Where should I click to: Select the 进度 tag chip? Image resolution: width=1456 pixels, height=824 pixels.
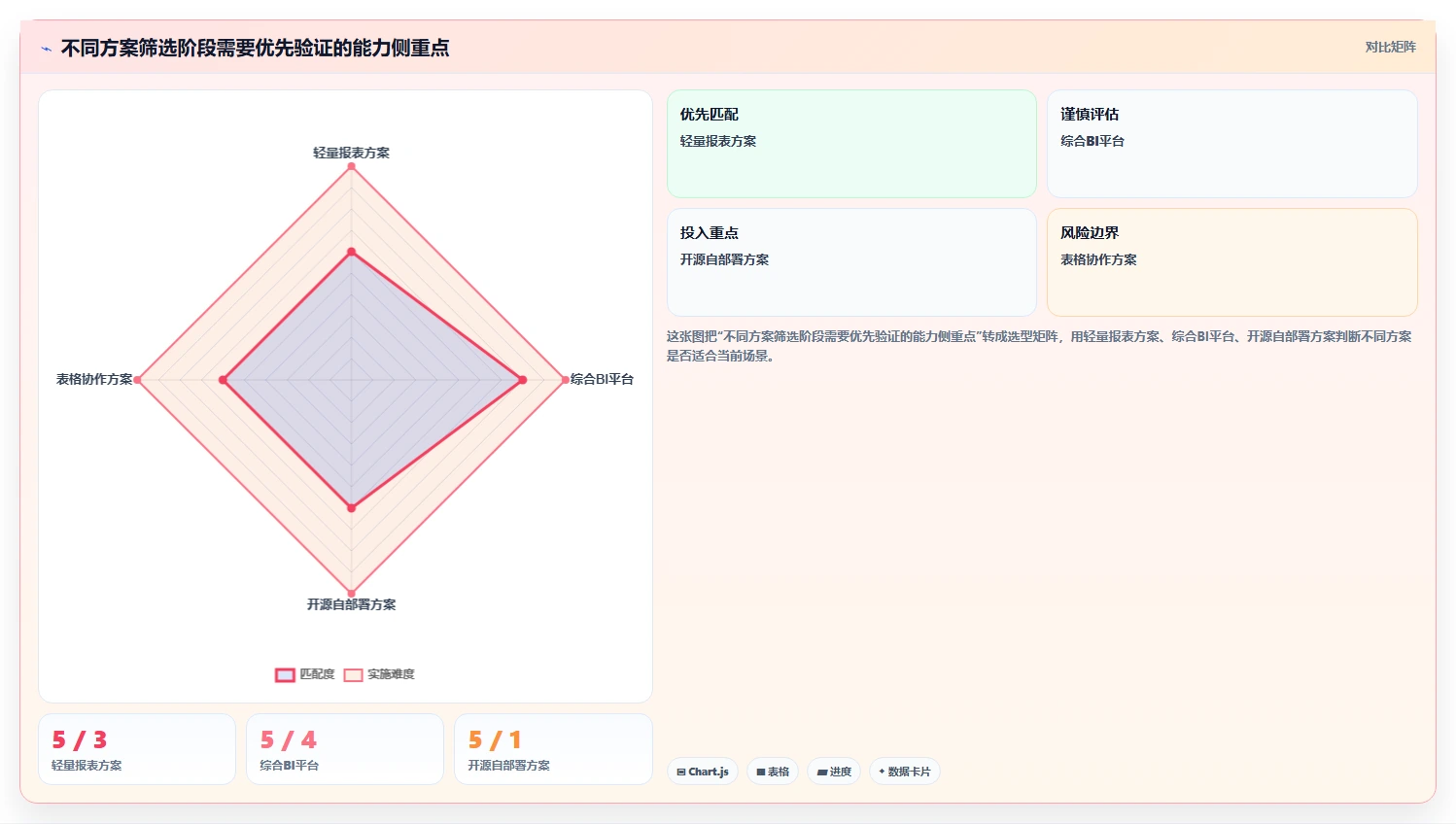tap(834, 772)
